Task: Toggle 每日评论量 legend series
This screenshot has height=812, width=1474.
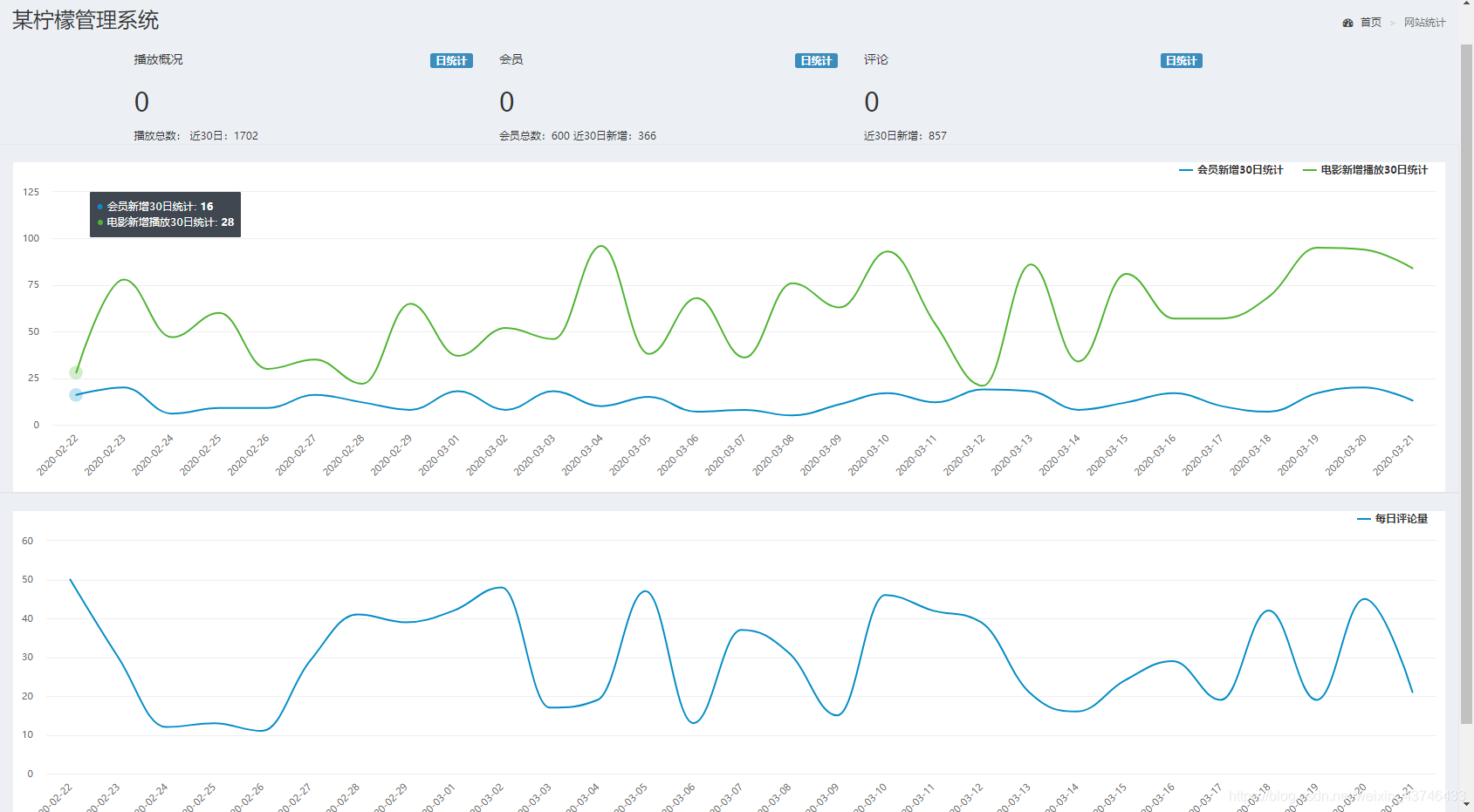Action: tap(1392, 519)
